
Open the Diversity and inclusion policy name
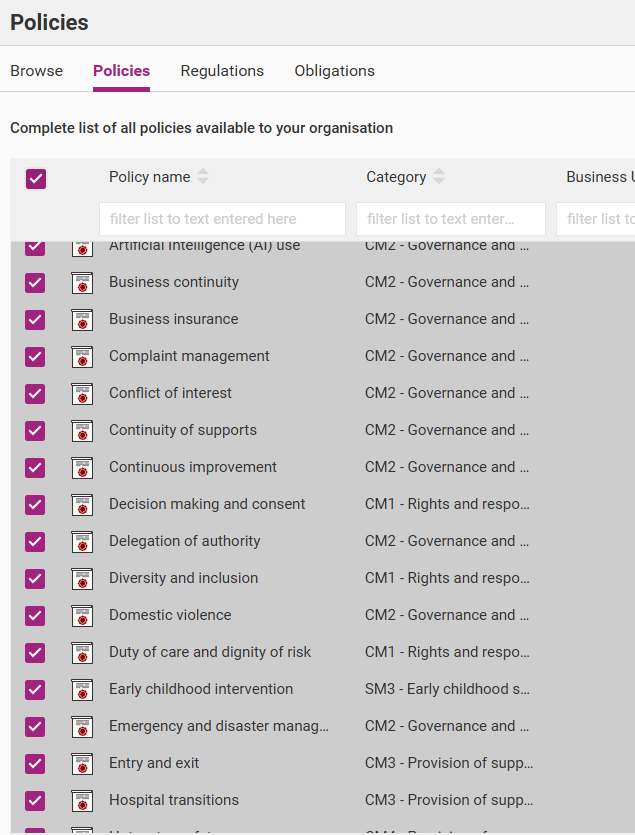pyautogui.click(x=183, y=578)
